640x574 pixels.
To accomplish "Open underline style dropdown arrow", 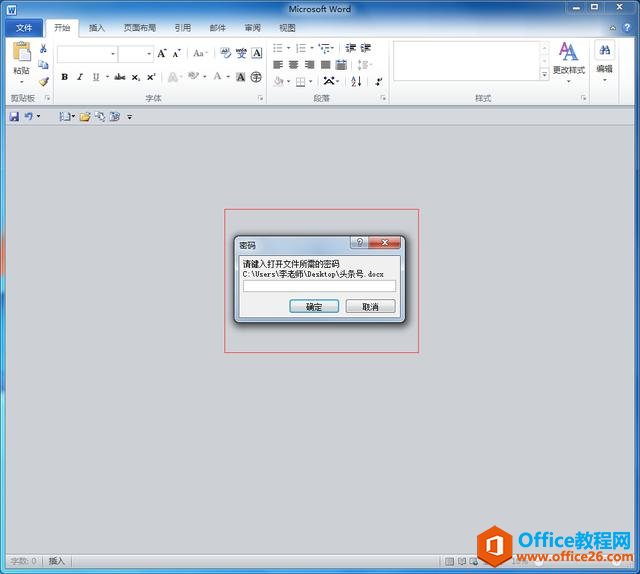I will (x=107, y=77).
